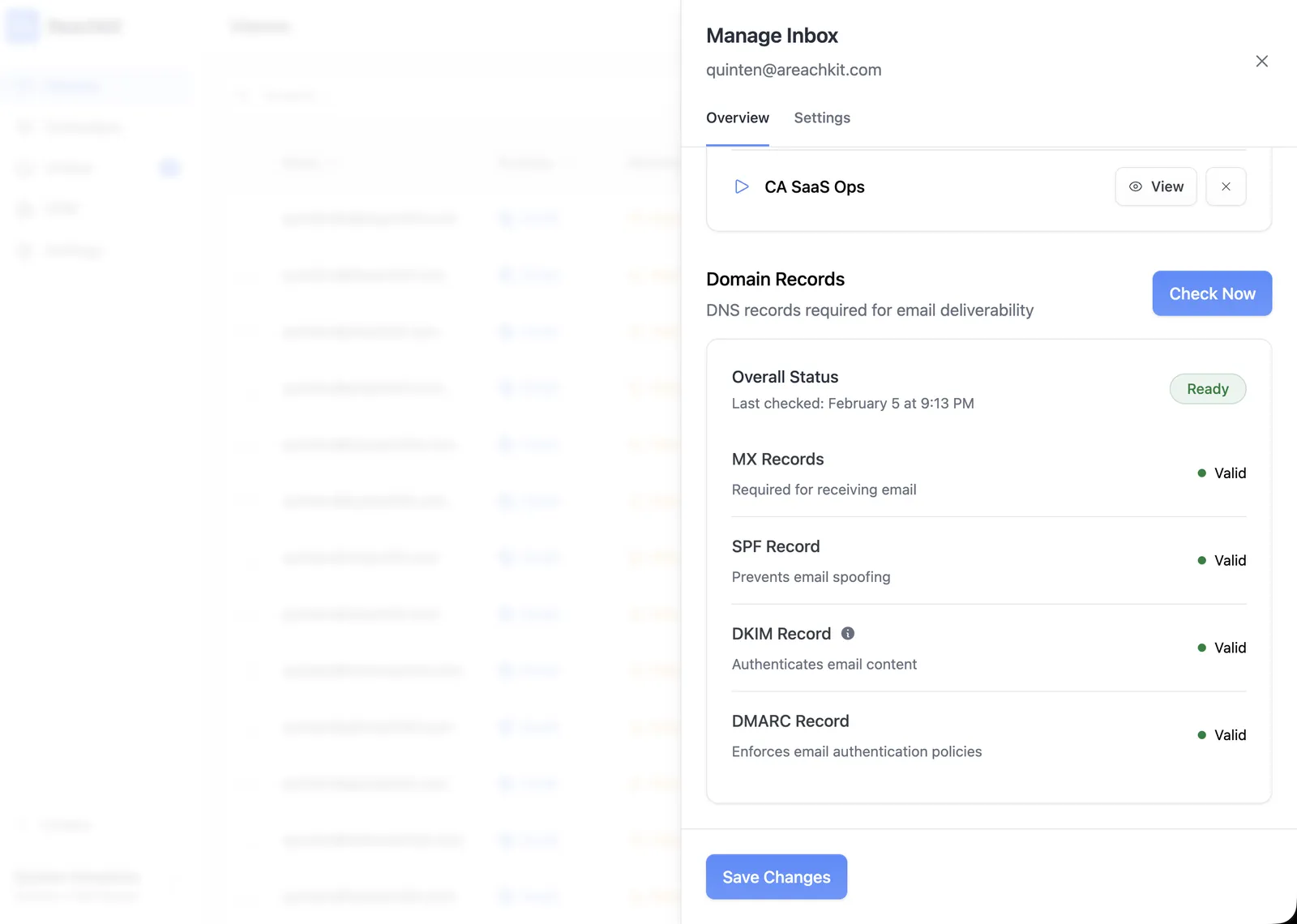Switch to the Settings tab

coord(822,118)
